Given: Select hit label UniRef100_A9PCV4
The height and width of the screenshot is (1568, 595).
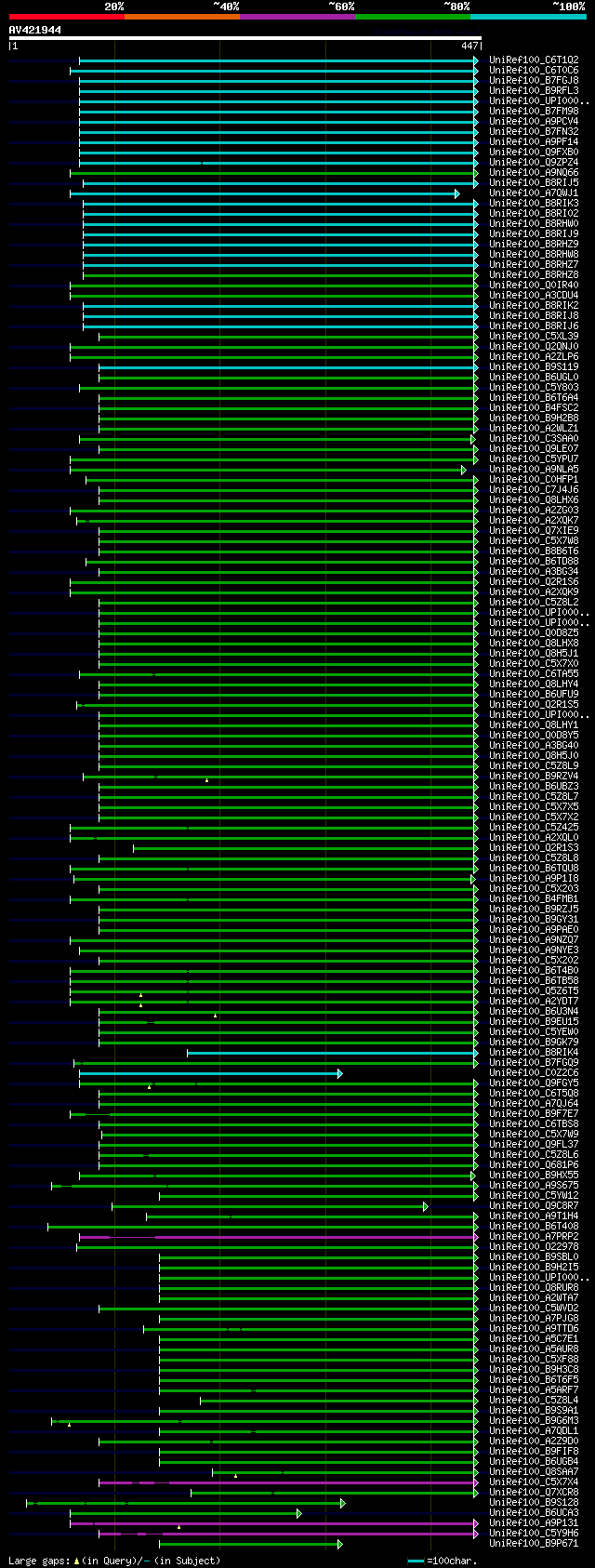Looking at the screenshot, I should pos(534,121).
